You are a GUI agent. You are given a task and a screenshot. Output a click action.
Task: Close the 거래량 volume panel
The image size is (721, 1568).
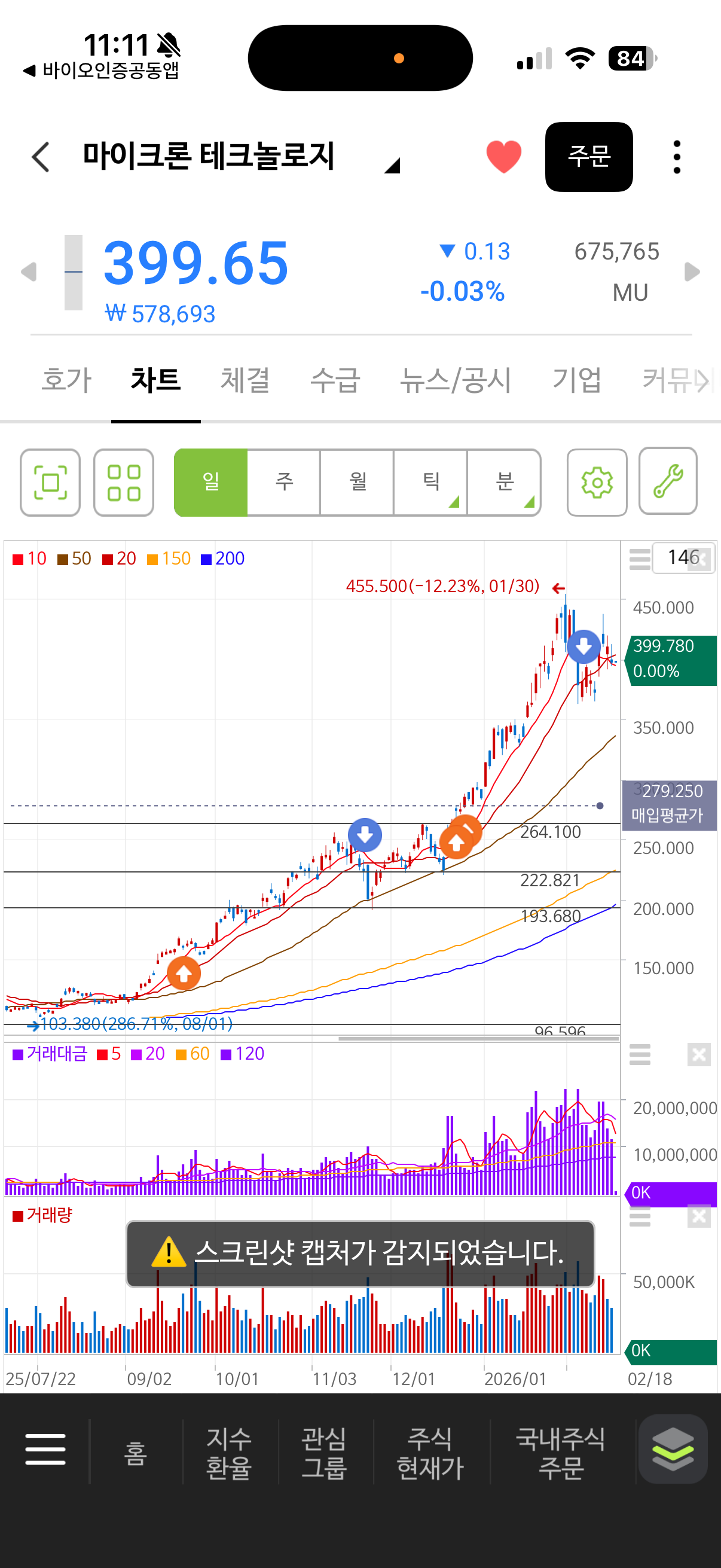[699, 1216]
